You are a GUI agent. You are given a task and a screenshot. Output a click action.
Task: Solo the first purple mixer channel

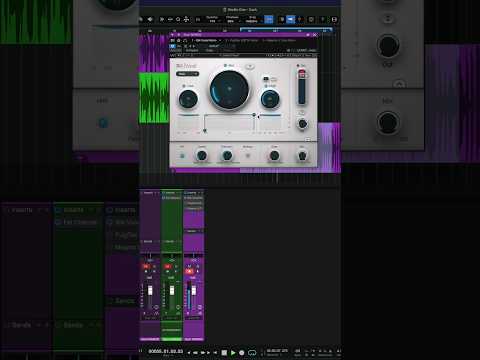pos(154,266)
